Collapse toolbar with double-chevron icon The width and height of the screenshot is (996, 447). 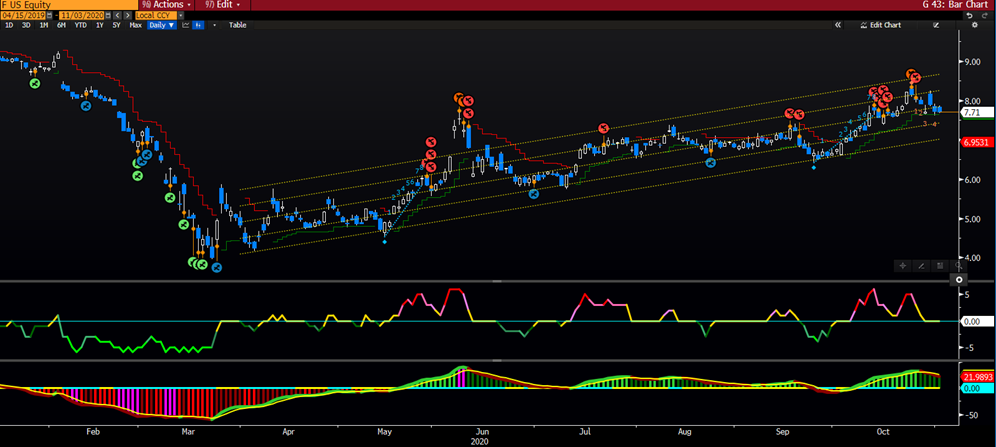tap(838, 25)
